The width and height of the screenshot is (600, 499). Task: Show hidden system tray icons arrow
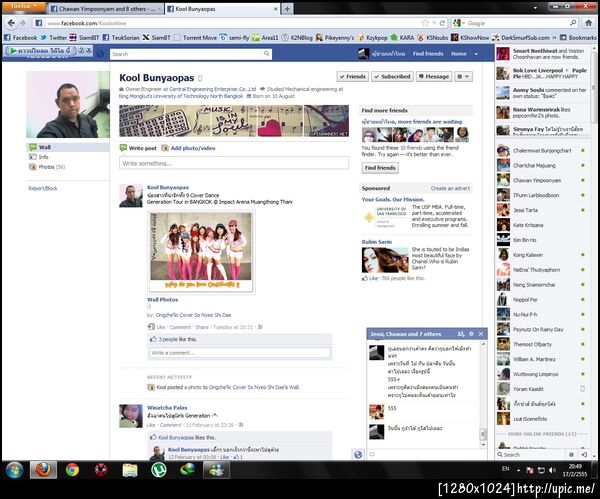[518, 470]
